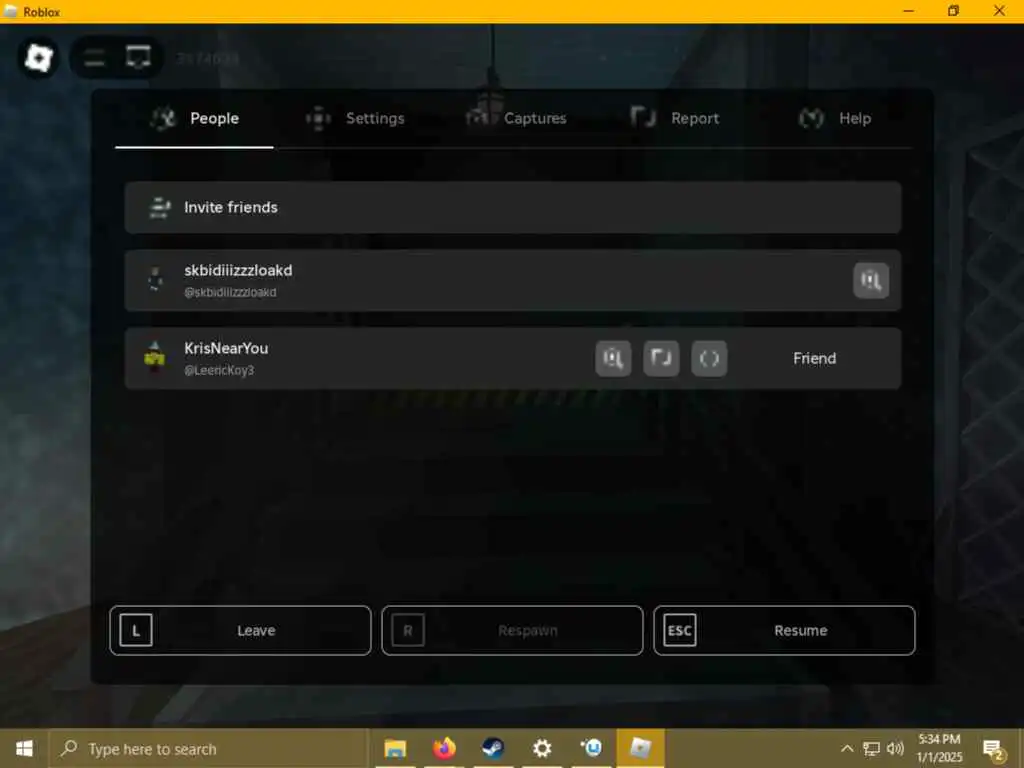Open Firefox from taskbar
This screenshot has width=1024, height=768.
444,748
